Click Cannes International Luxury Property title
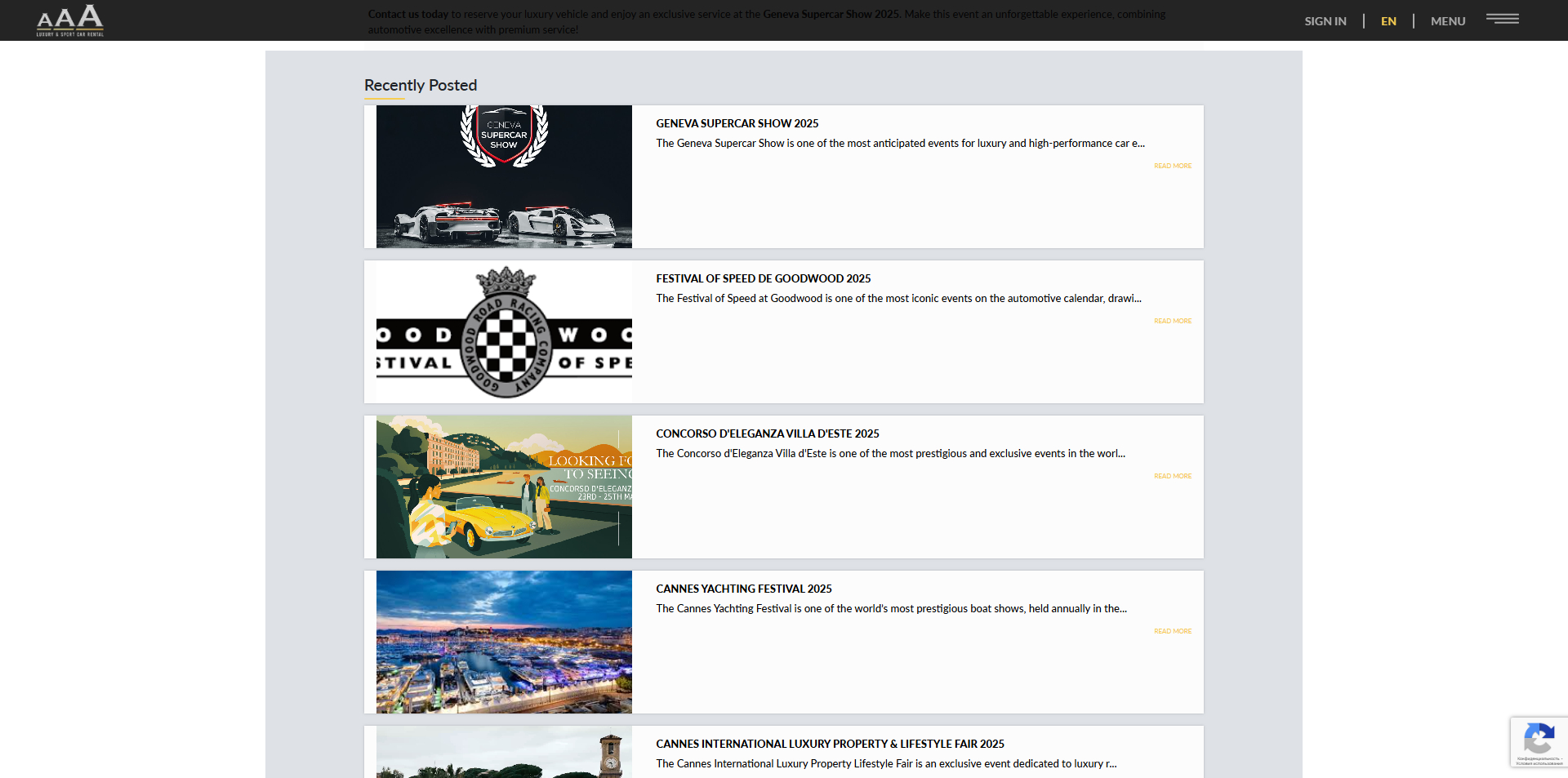1568x778 pixels. click(830, 744)
